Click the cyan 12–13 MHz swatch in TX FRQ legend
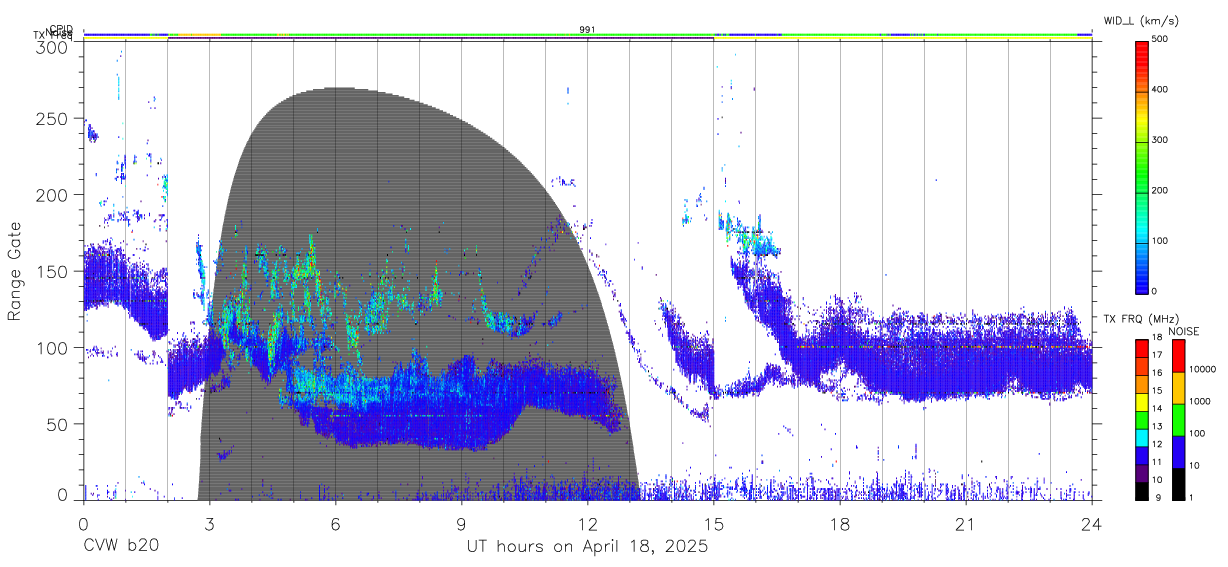The height and width of the screenshot is (567, 1228). tap(1140, 437)
